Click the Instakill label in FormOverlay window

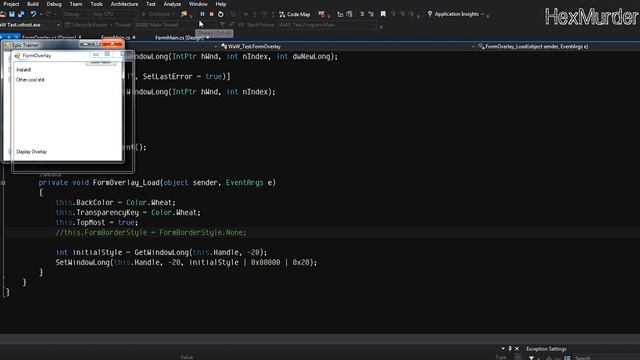(x=24, y=70)
